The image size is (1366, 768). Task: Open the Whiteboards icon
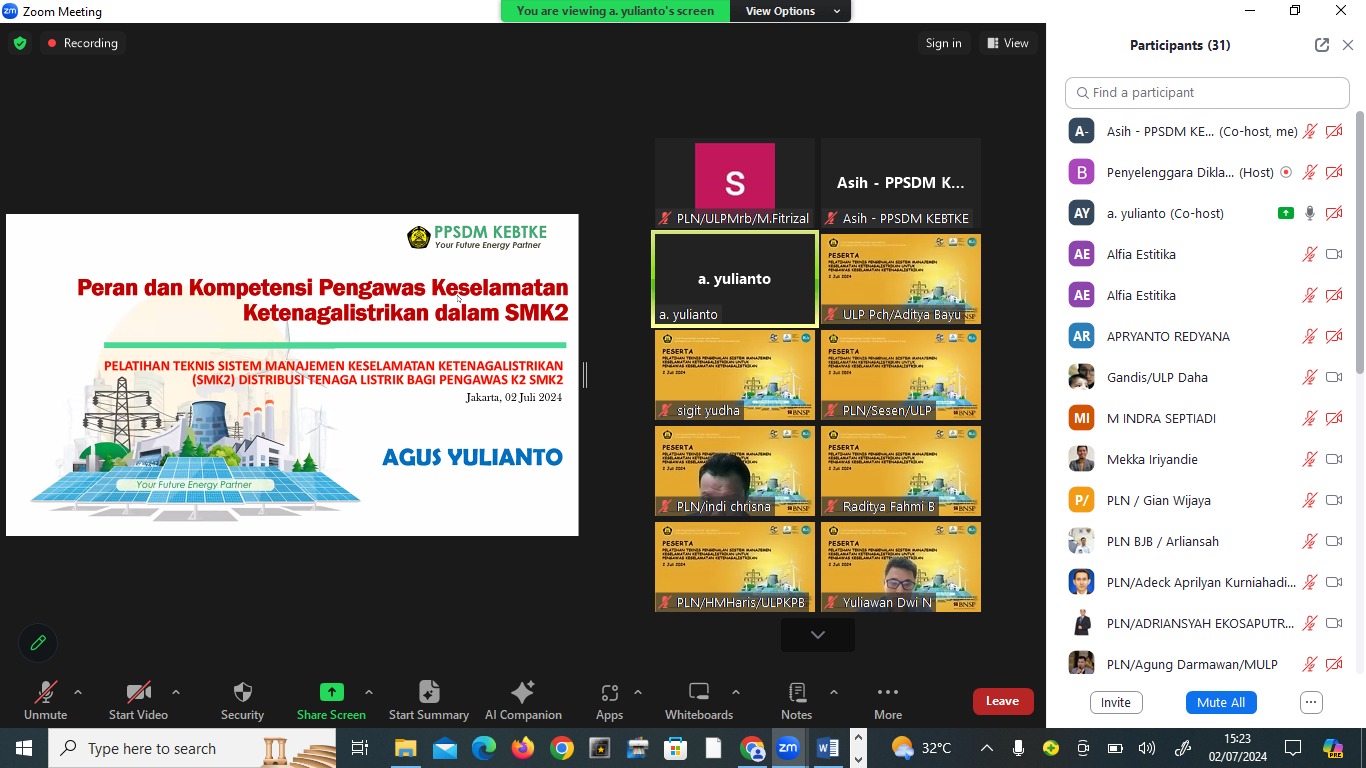[699, 692]
